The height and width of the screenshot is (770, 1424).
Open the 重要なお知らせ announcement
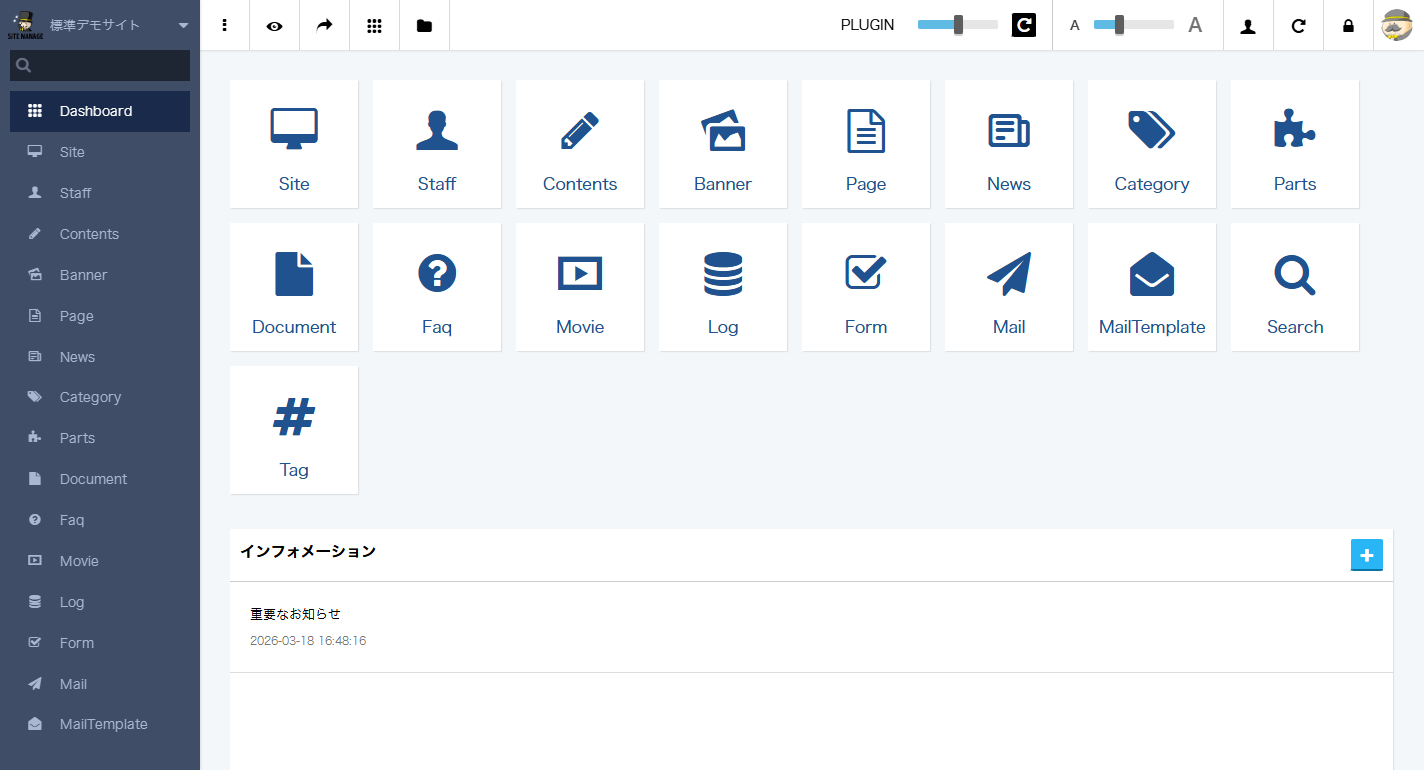294,616
